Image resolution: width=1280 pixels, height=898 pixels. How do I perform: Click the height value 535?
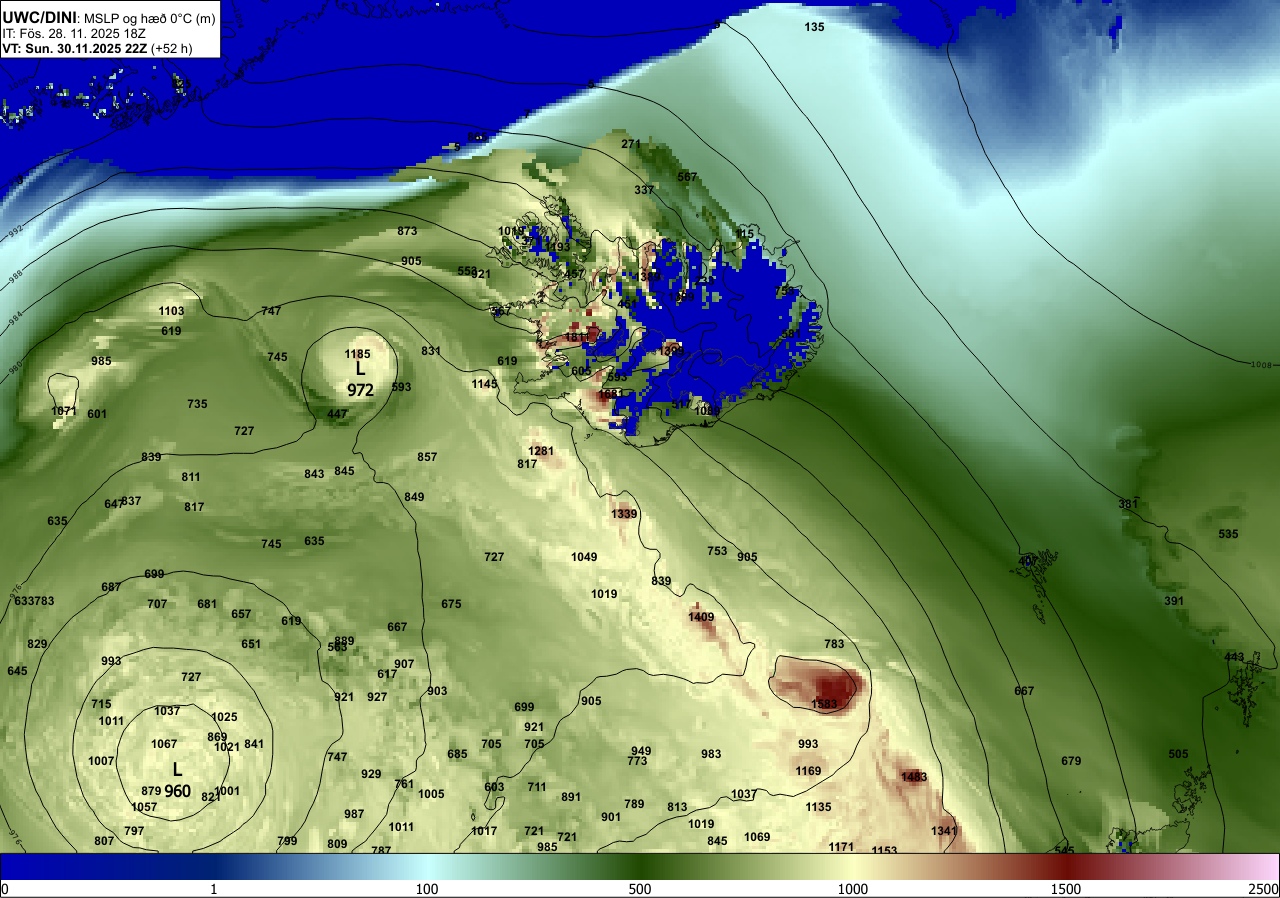pyautogui.click(x=1228, y=534)
